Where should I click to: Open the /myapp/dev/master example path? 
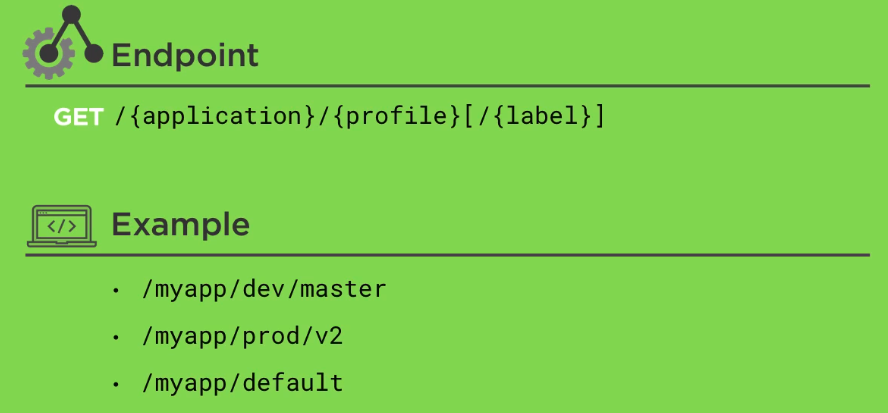tap(264, 291)
